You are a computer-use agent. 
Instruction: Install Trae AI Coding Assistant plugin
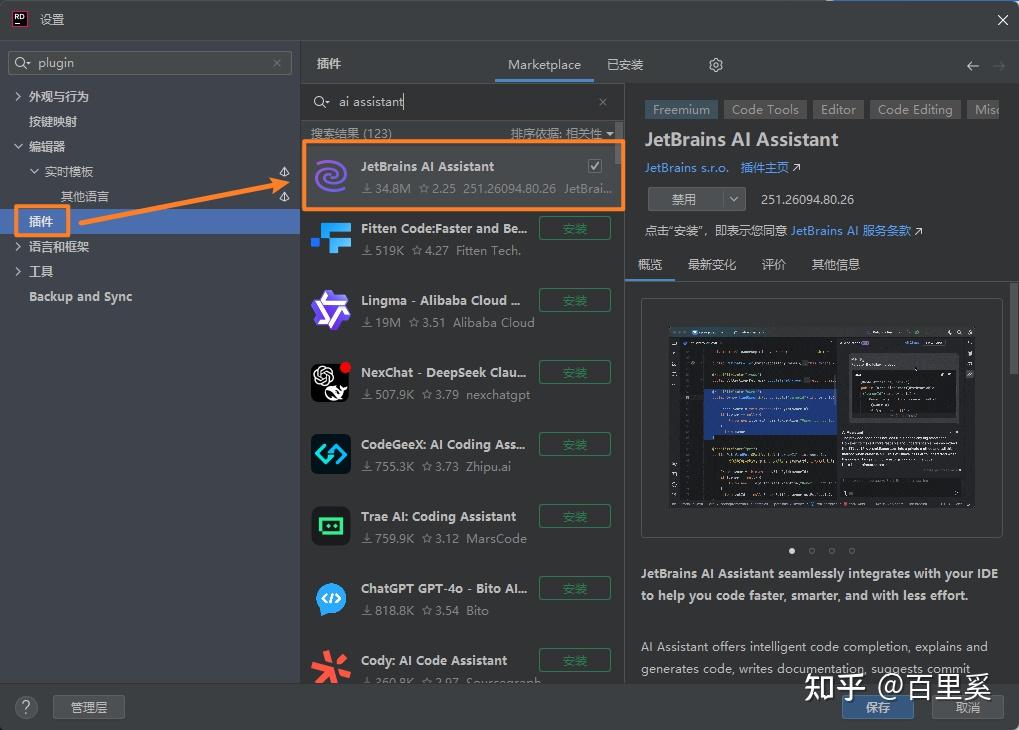[x=574, y=517]
